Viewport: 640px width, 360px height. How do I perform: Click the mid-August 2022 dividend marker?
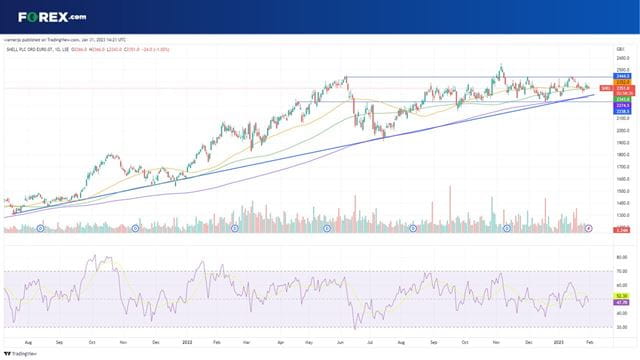413,229
